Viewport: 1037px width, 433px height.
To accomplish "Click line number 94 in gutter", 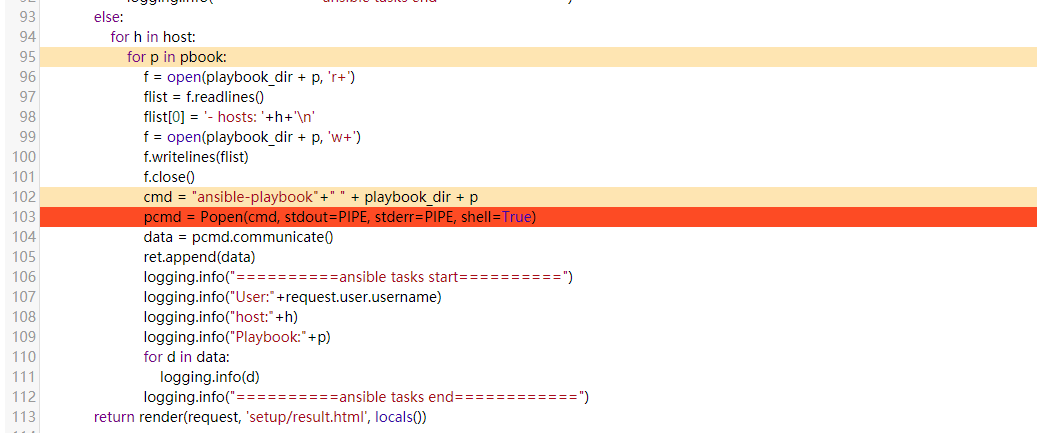I will 28,37.
